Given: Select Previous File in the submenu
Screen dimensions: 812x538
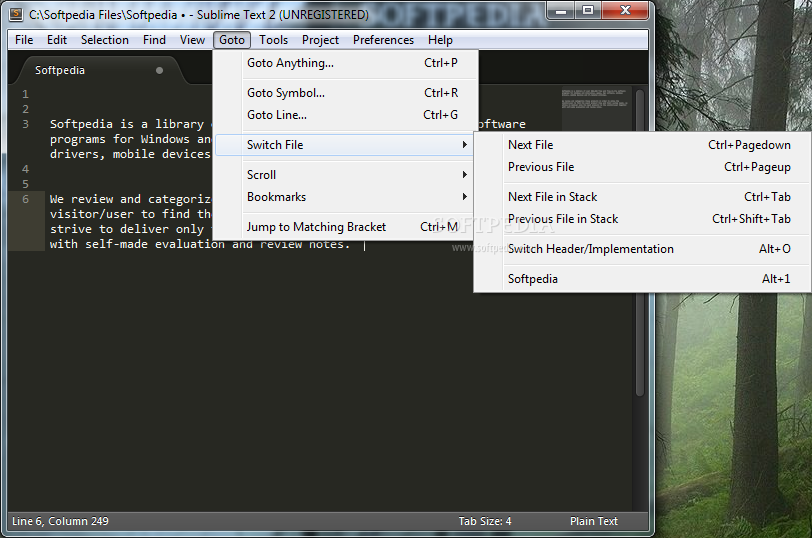Looking at the screenshot, I should click(x=643, y=167).
